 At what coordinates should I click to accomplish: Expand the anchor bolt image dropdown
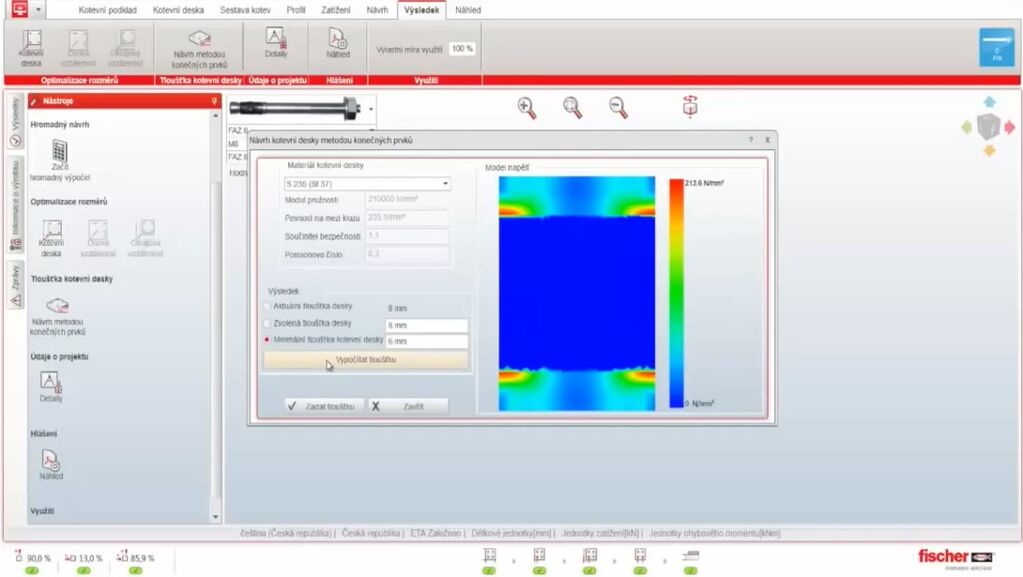[x=371, y=107]
